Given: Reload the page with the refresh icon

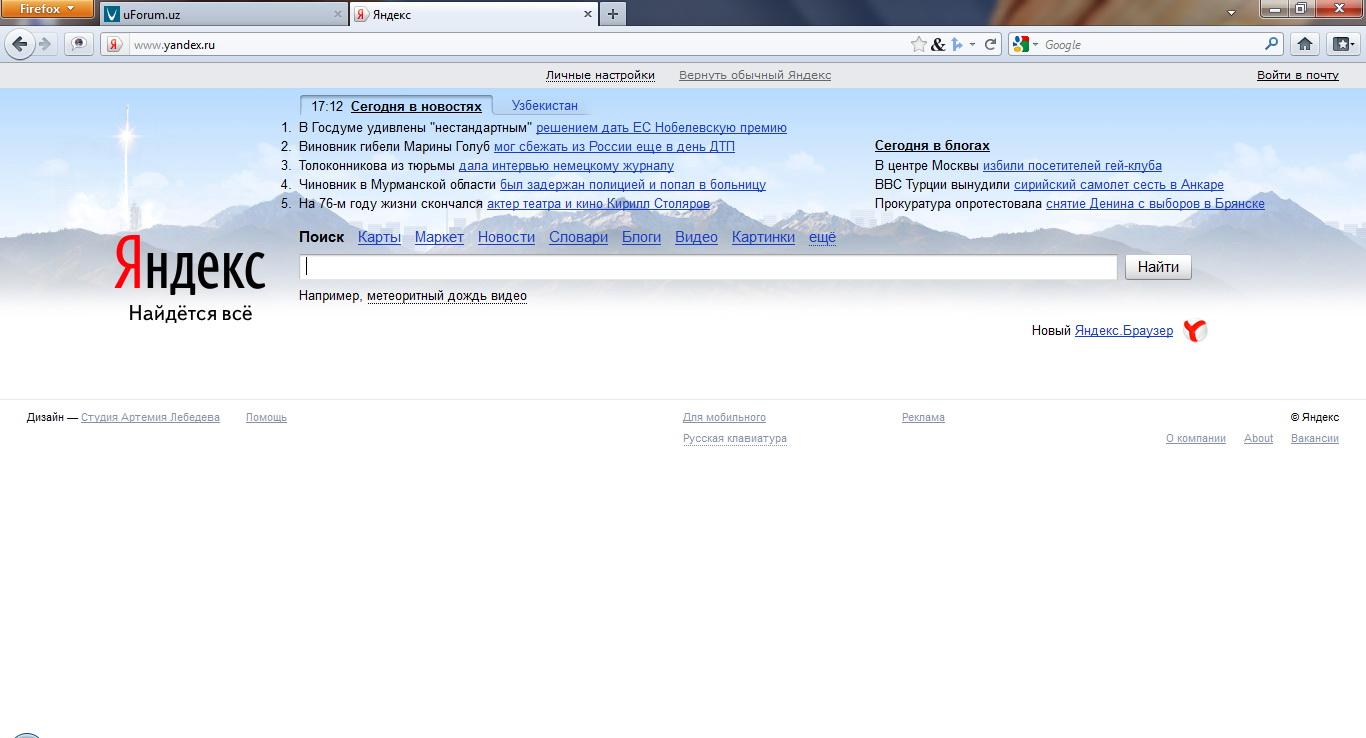Looking at the screenshot, I should point(991,44).
